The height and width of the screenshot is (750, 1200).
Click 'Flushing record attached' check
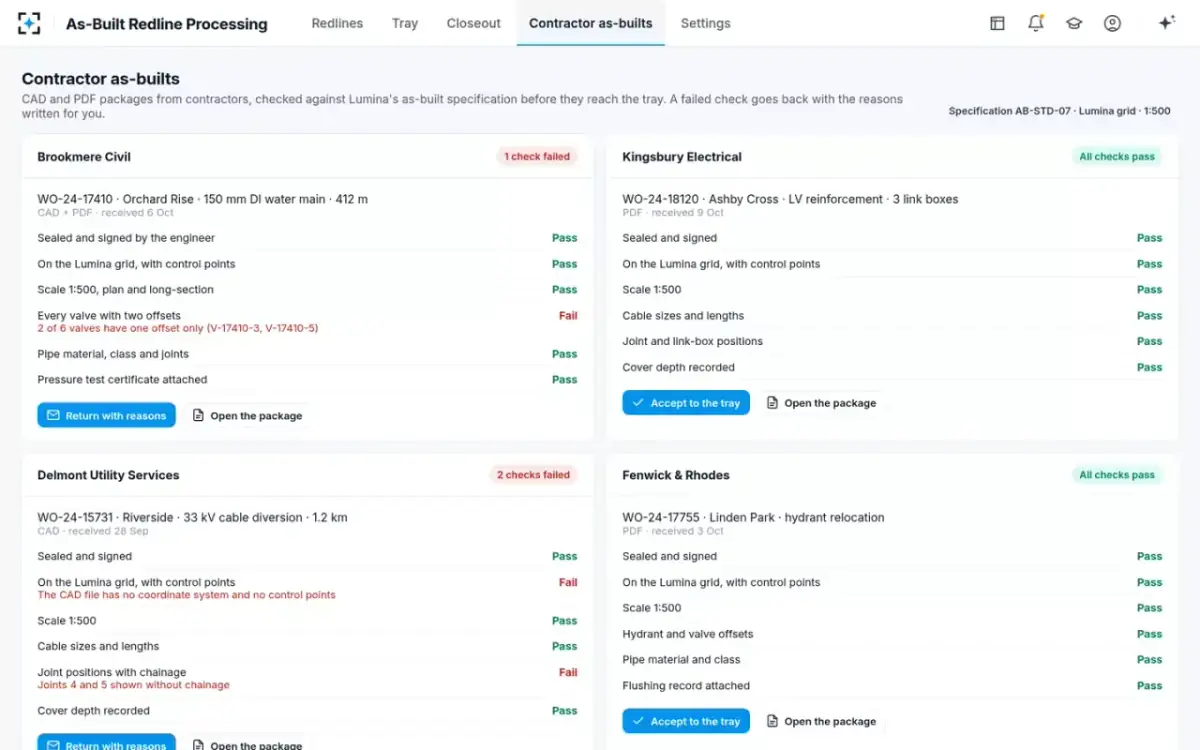click(x=686, y=686)
